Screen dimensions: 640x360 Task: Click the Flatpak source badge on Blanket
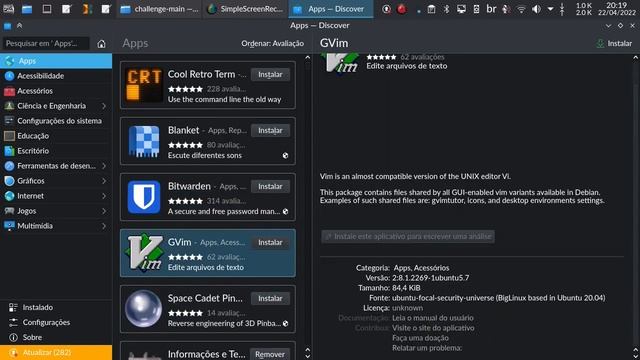[285, 156]
